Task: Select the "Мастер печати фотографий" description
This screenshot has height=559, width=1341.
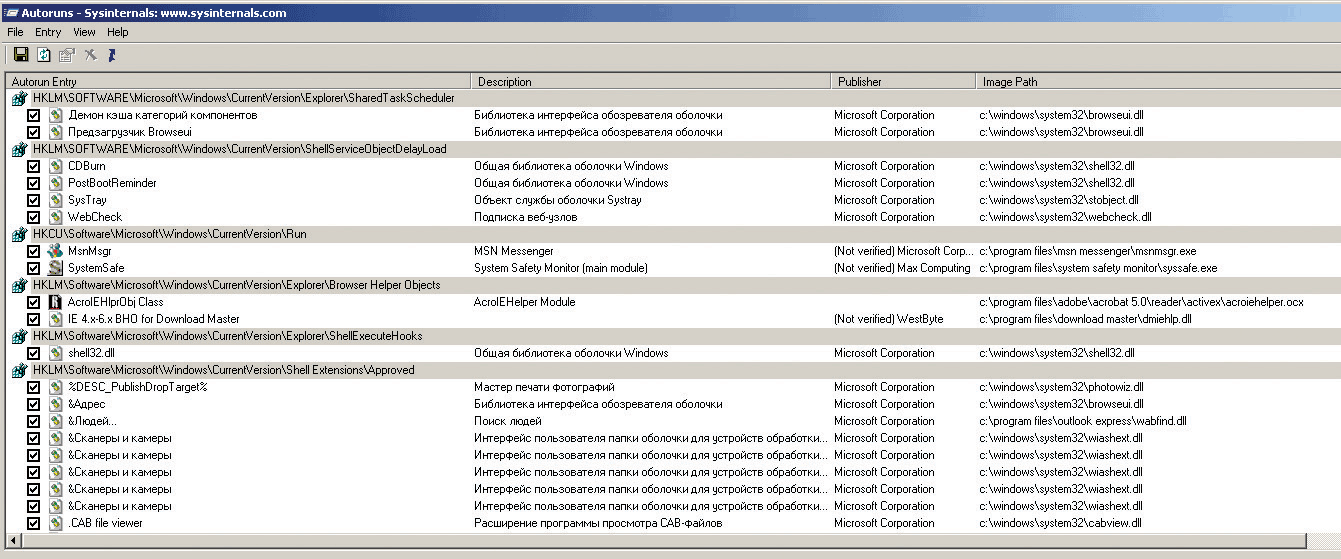Action: 544,387
